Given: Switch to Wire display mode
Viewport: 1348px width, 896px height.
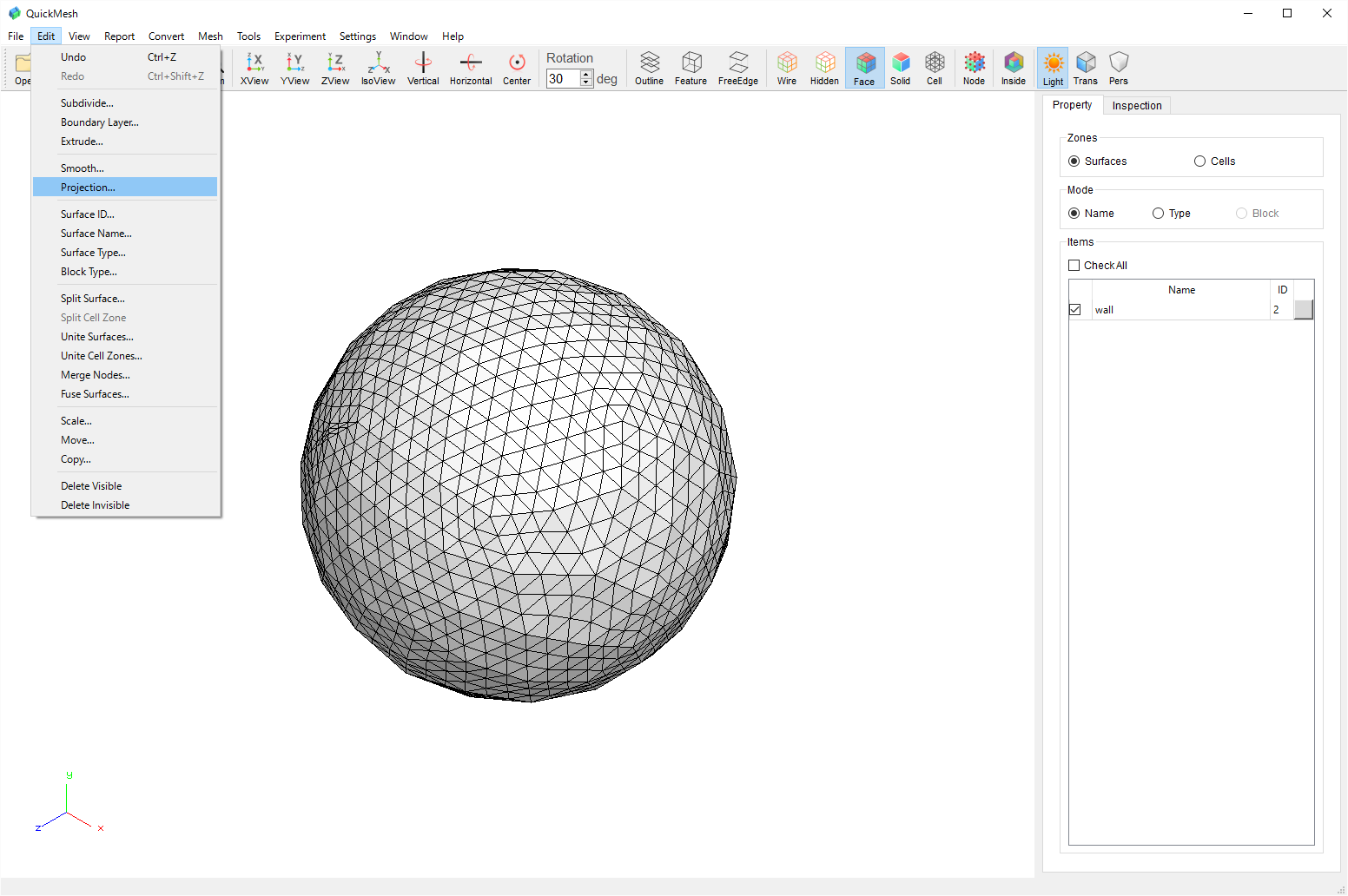Looking at the screenshot, I should click(x=787, y=68).
